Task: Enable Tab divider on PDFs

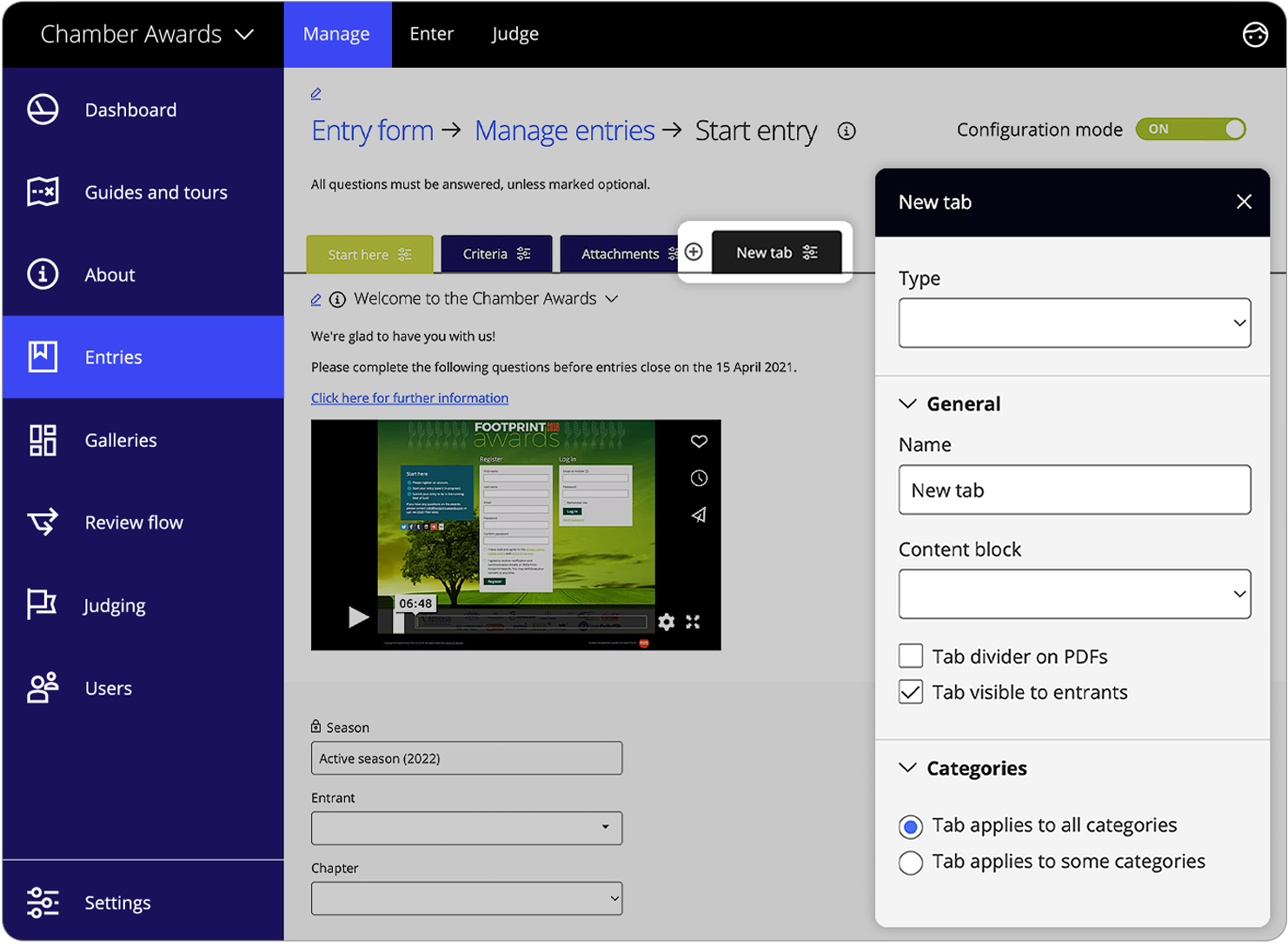Action: coord(910,656)
